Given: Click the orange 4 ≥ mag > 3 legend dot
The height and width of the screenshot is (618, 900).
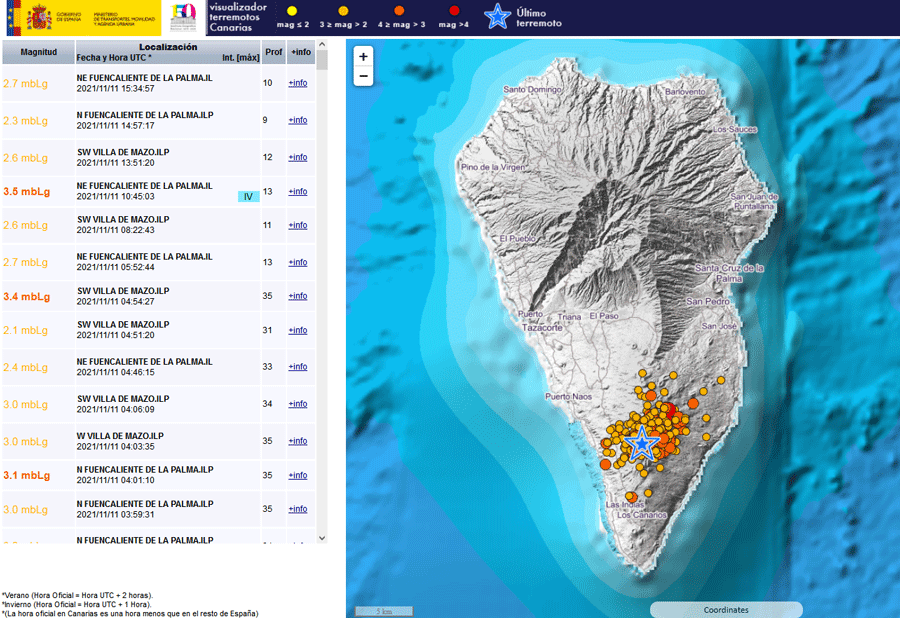Looking at the screenshot, I should [x=399, y=10].
